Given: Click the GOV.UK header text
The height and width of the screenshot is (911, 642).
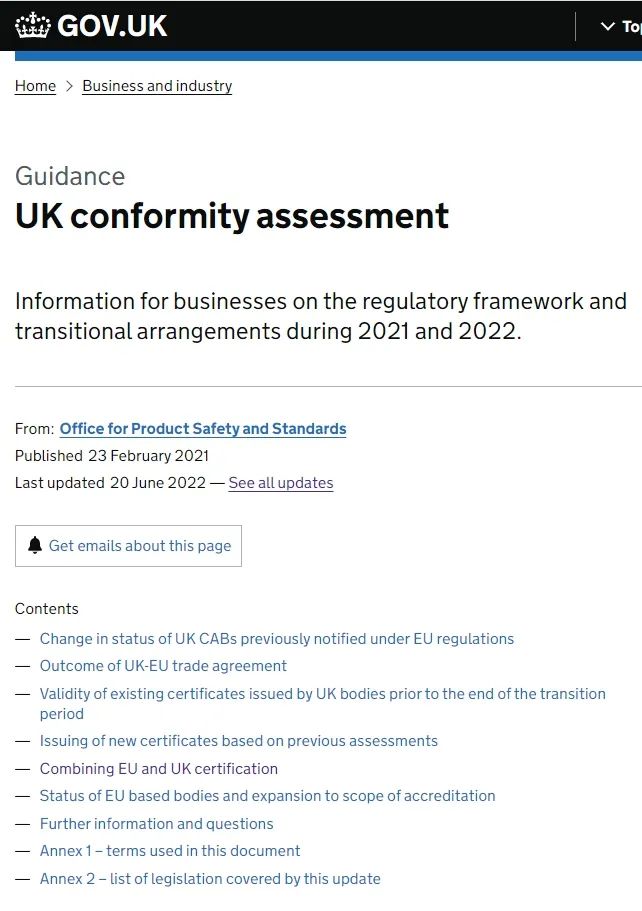Looking at the screenshot, I should (112, 26).
